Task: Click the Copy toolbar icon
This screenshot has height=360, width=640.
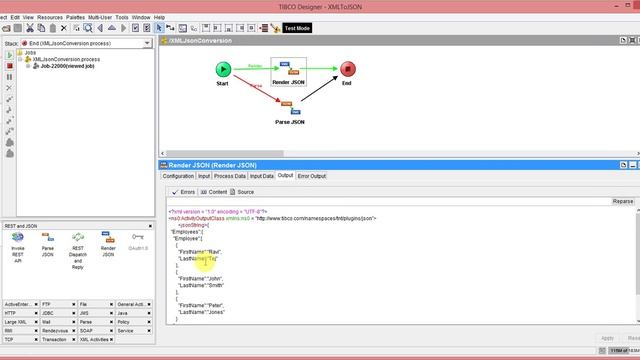Action: (x=41, y=28)
